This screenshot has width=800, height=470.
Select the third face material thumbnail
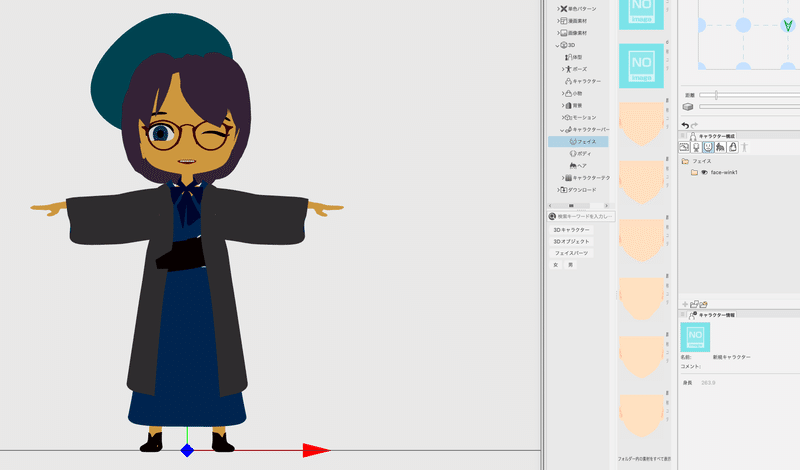click(641, 241)
